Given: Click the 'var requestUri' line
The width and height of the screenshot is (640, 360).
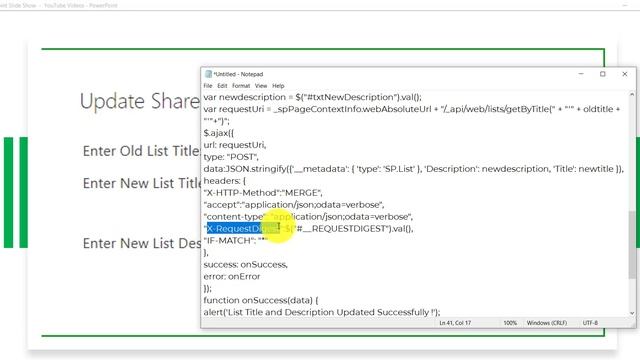Looking at the screenshot, I should pos(412,109).
